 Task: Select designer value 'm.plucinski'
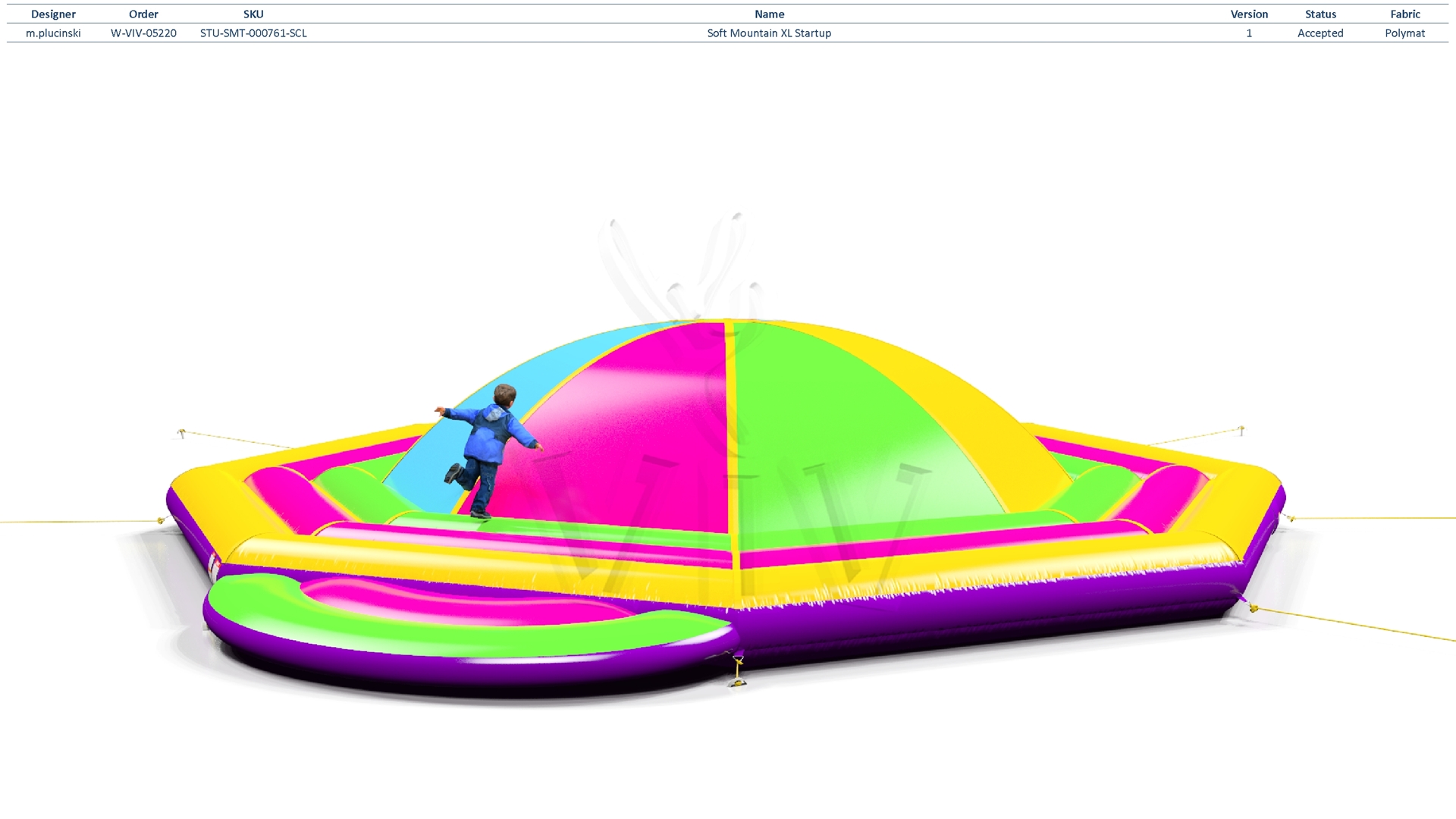(x=53, y=33)
